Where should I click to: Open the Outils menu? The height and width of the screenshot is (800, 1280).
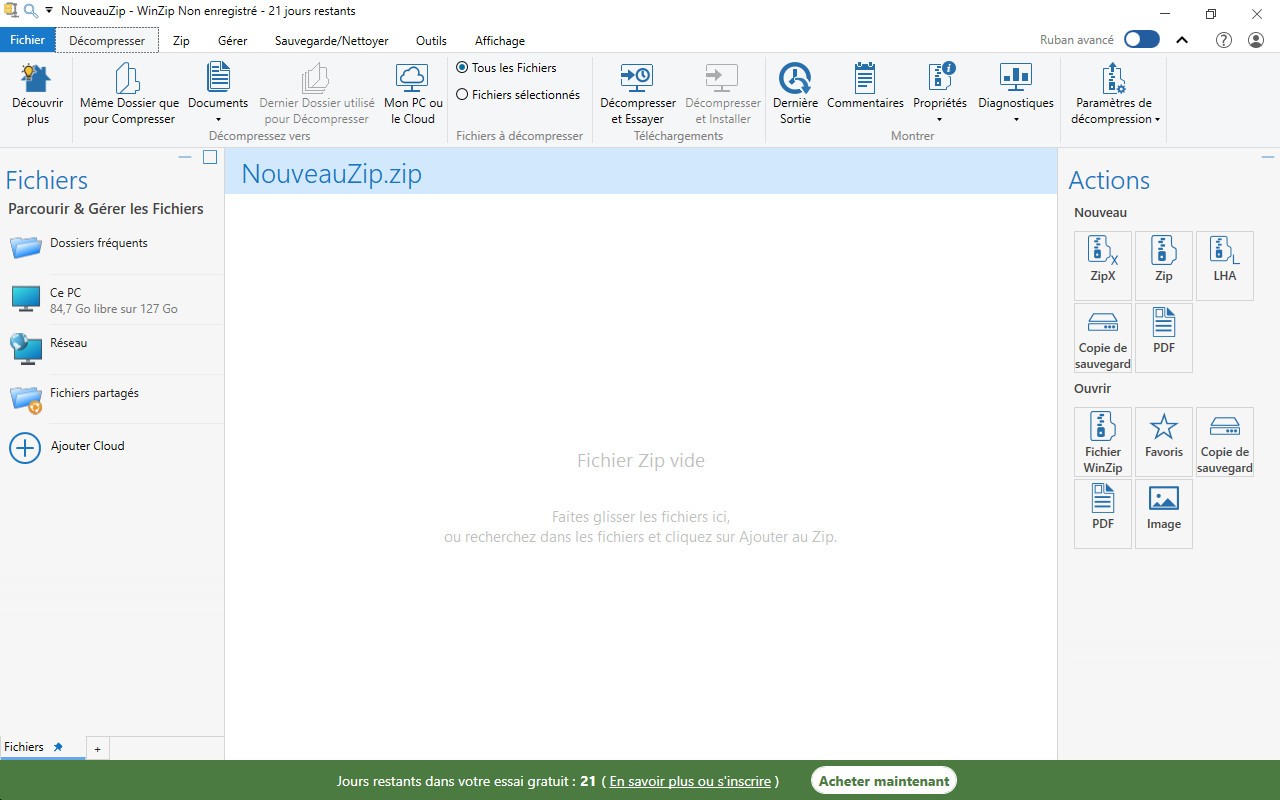tap(431, 40)
